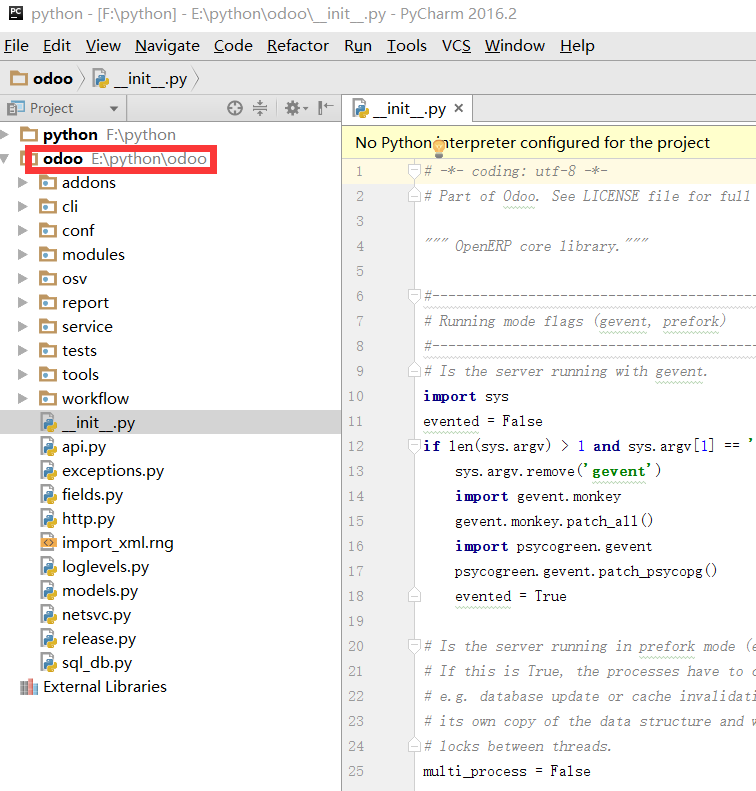Image resolution: width=756 pixels, height=791 pixels.
Task: Click the python folder icon in project tree
Action: 29,135
